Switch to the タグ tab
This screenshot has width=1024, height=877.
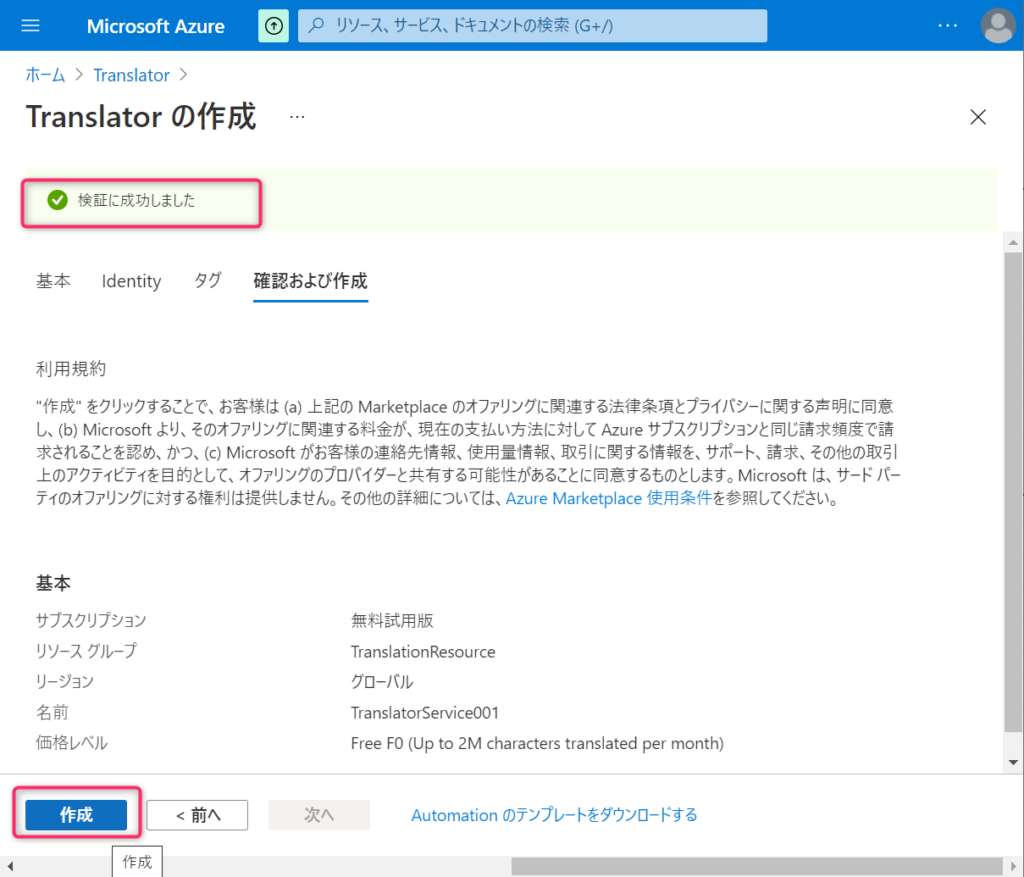(x=208, y=281)
